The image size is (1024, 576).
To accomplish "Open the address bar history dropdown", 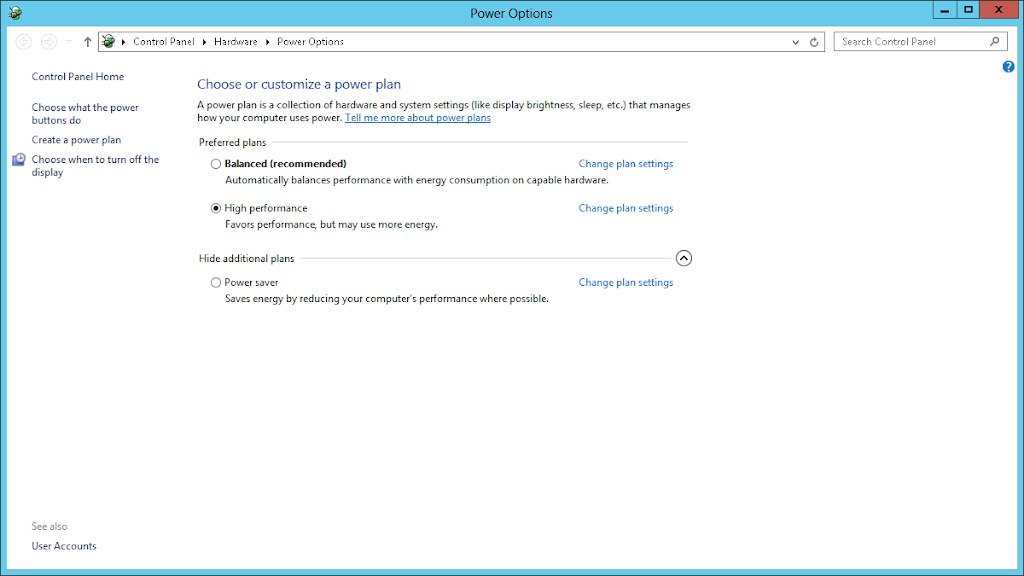I will tap(795, 42).
